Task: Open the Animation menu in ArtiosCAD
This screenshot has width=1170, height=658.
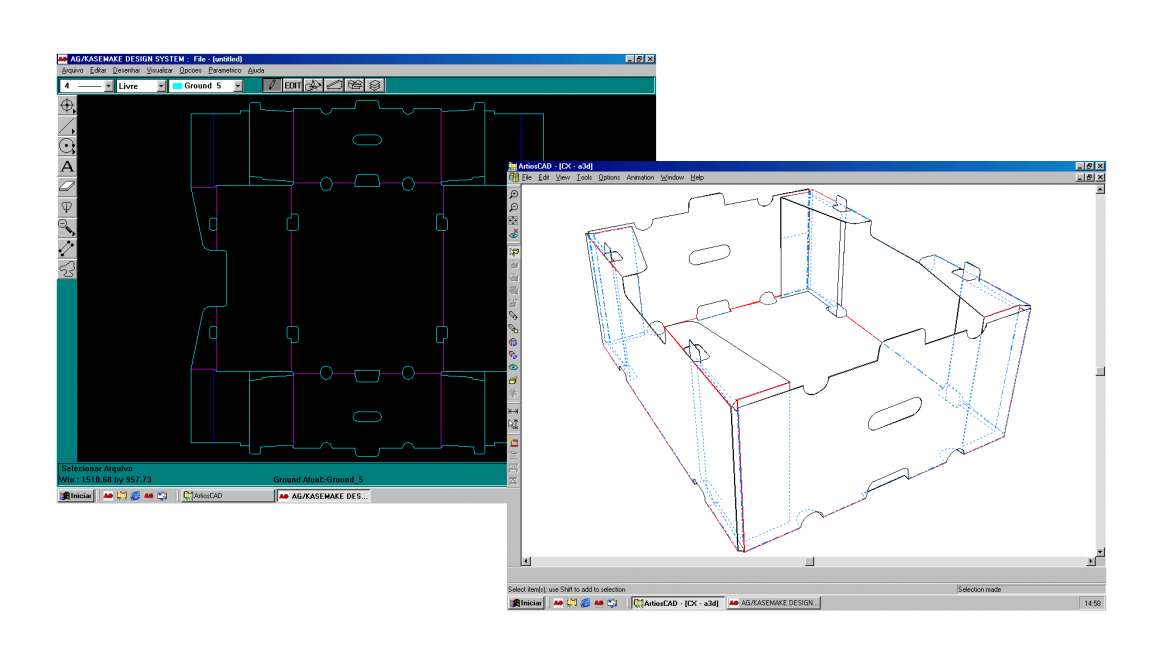Action: click(x=640, y=178)
